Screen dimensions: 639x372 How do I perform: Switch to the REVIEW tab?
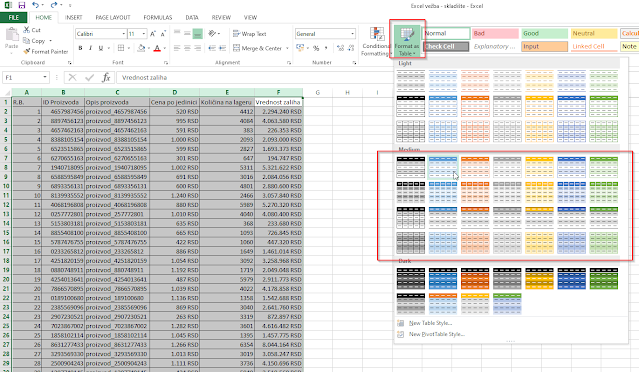pyautogui.click(x=221, y=18)
